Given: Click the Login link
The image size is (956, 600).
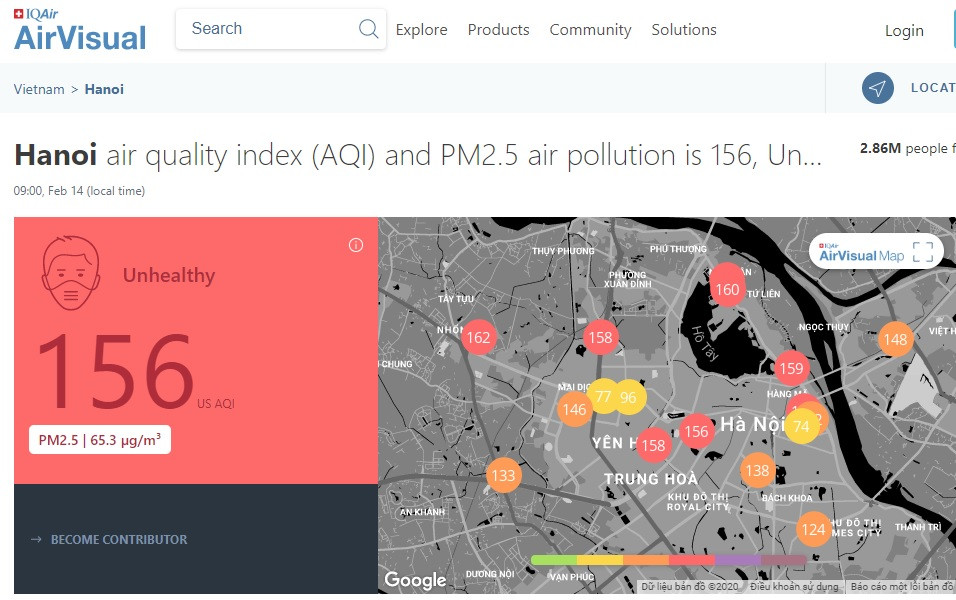Looking at the screenshot, I should point(903,31).
